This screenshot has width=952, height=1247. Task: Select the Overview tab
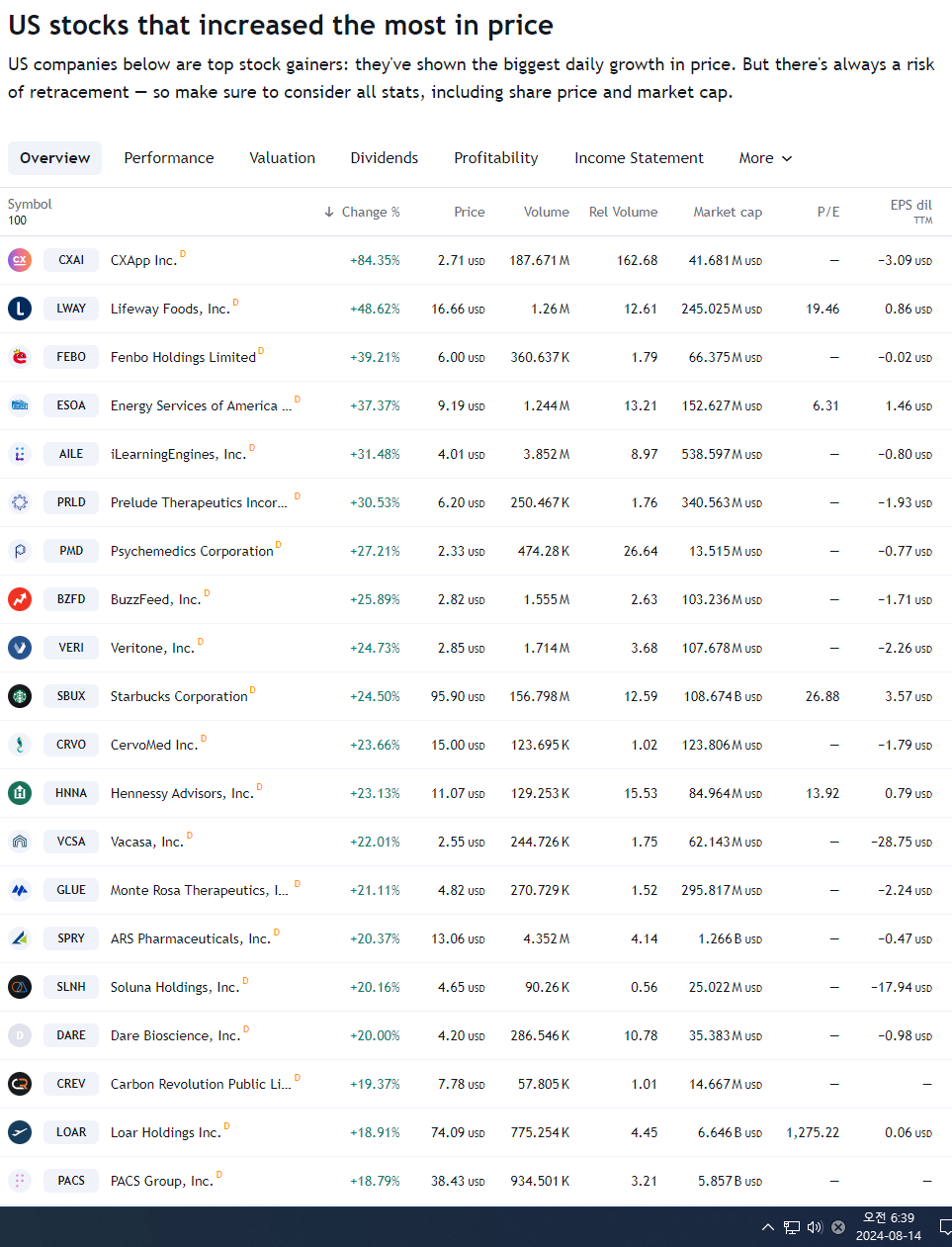(x=54, y=158)
